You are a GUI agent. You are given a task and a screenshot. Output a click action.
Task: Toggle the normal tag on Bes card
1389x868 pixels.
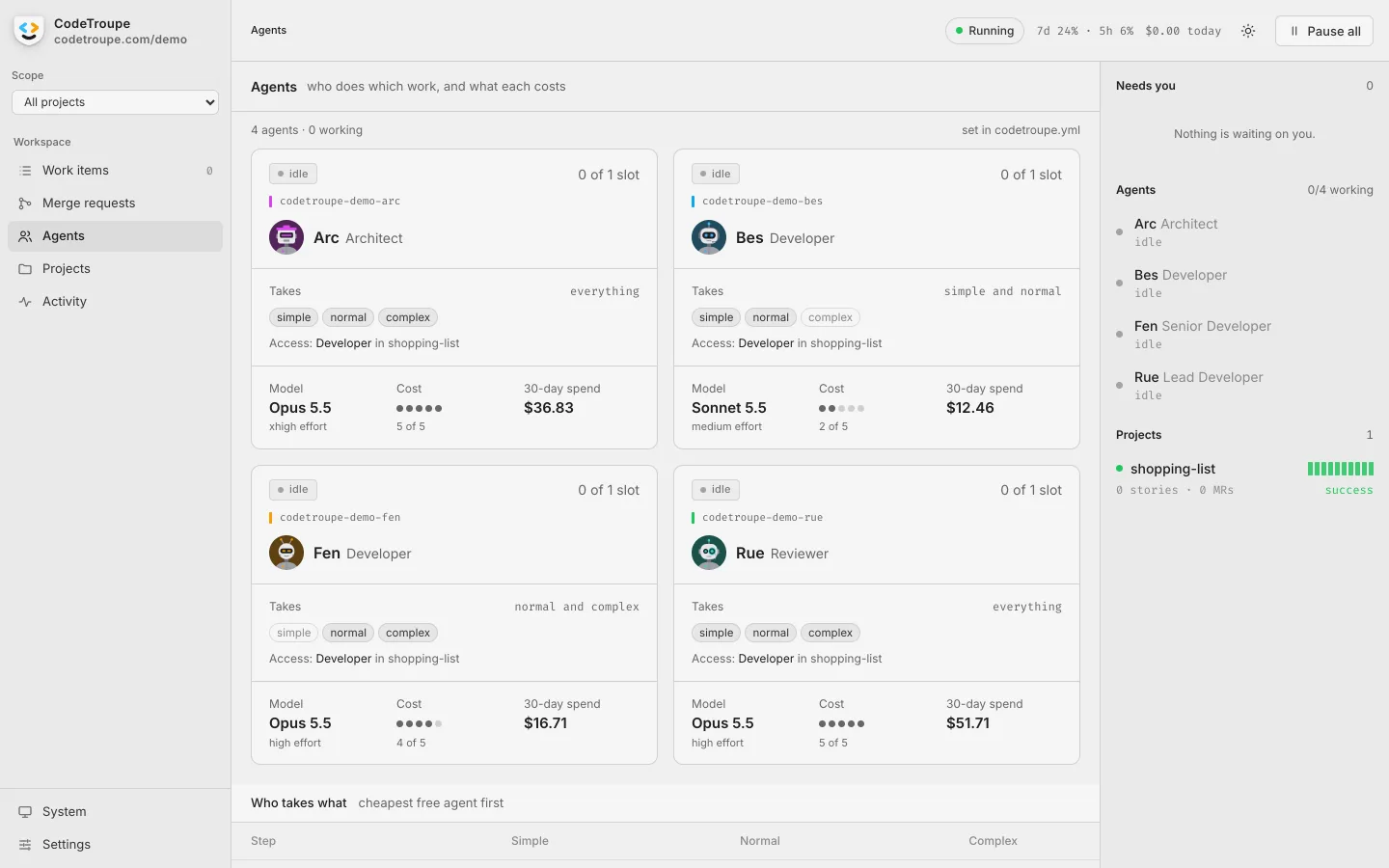(x=771, y=317)
